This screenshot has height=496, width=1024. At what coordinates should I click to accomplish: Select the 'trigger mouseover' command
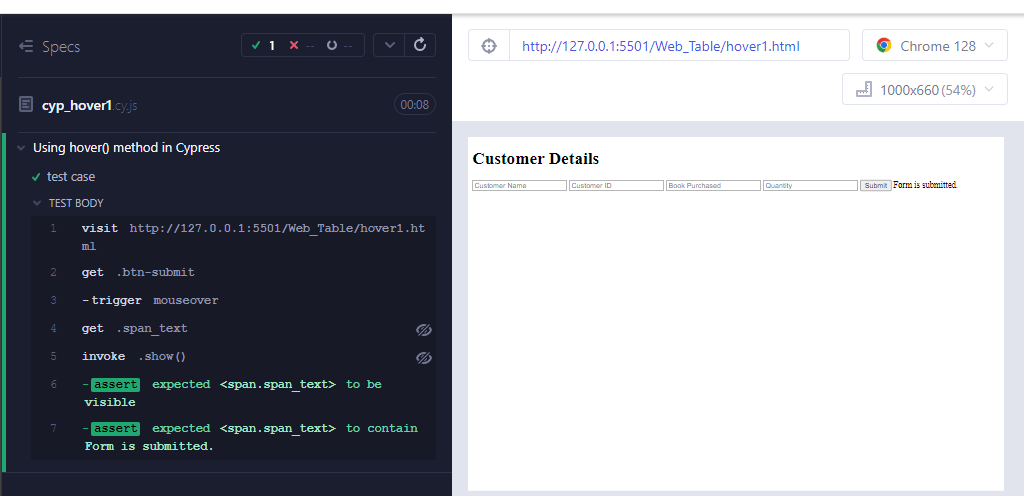[x=233, y=301]
